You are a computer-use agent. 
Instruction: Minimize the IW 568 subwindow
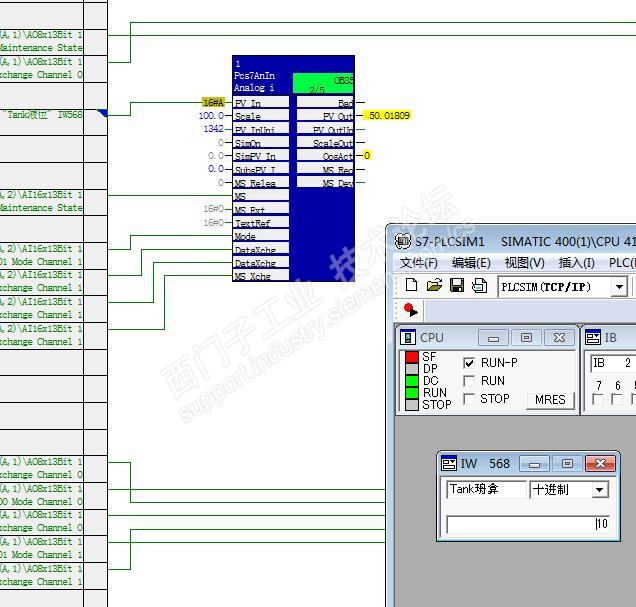coord(534,464)
